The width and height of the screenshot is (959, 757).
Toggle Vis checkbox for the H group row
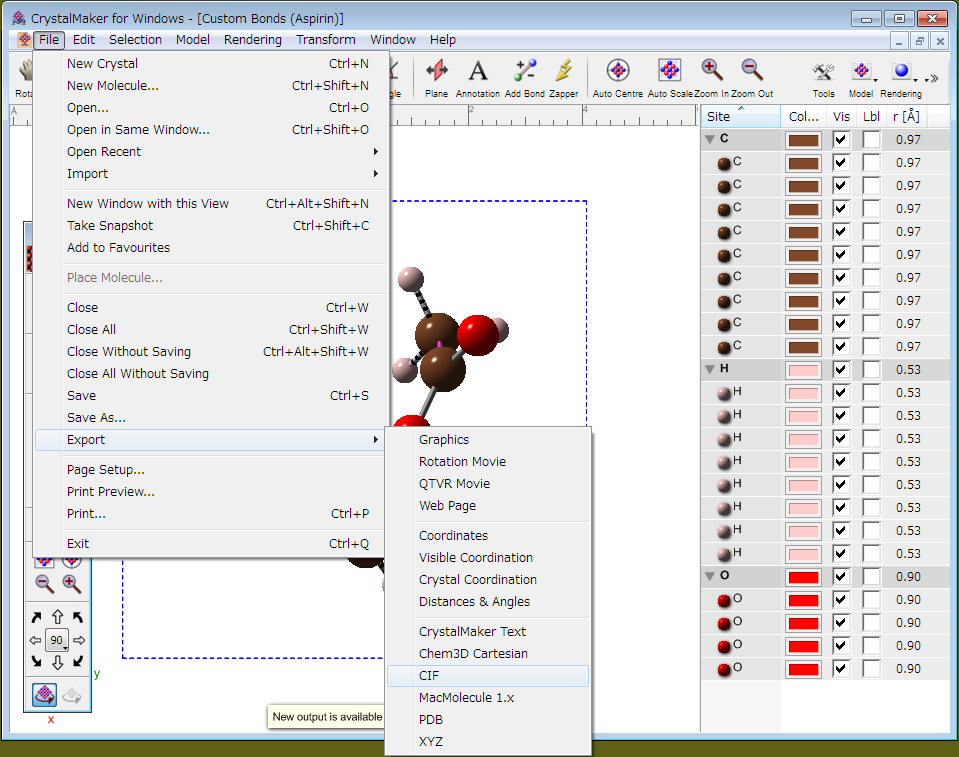[x=841, y=369]
